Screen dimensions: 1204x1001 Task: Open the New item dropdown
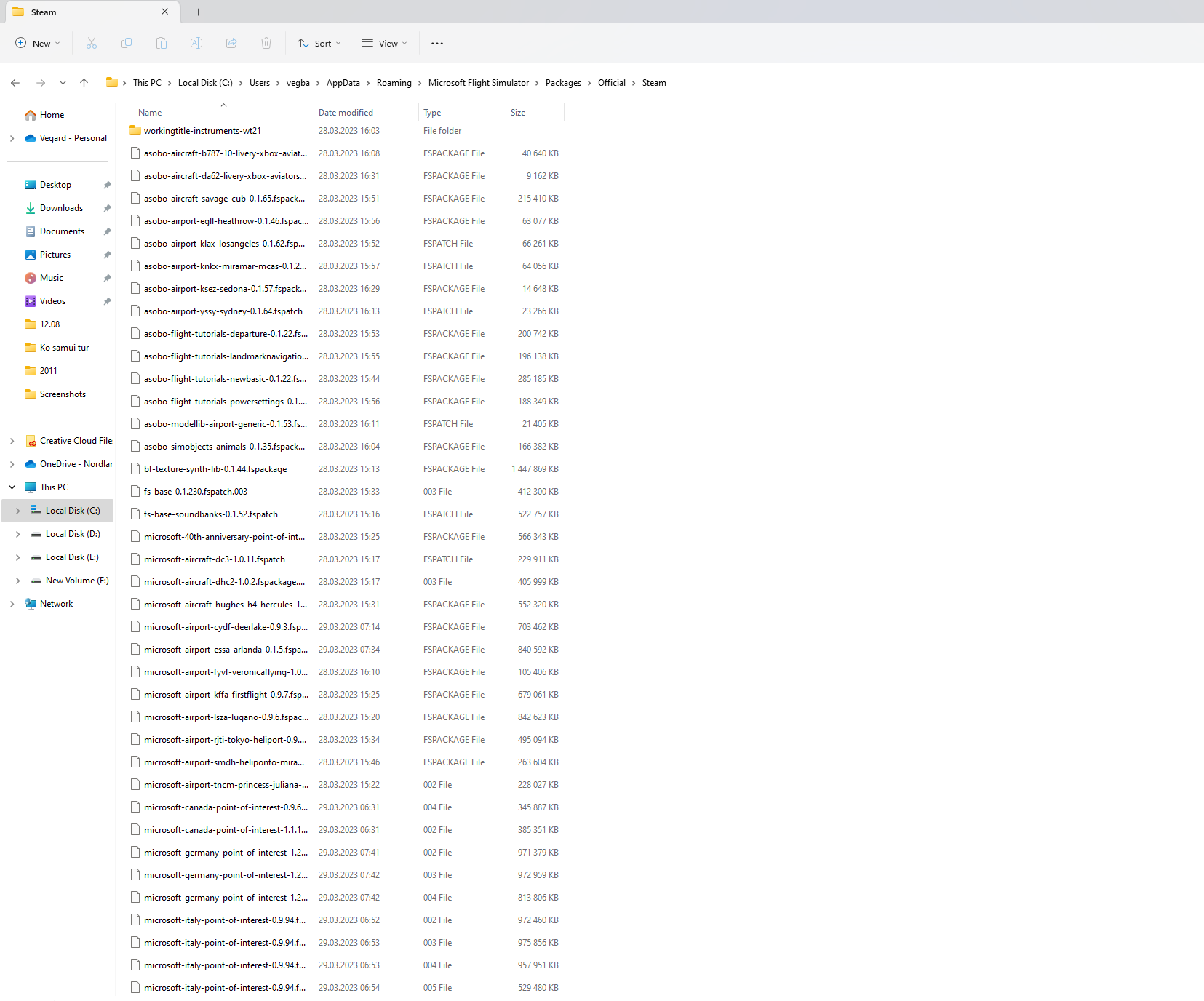38,44
